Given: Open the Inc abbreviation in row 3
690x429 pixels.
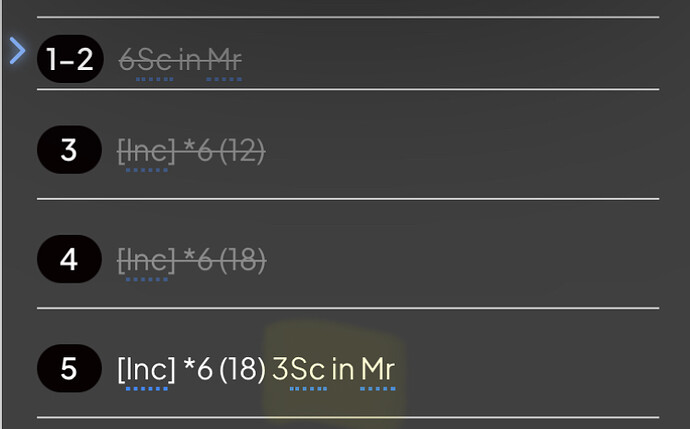Looking at the screenshot, I should pos(147,150).
